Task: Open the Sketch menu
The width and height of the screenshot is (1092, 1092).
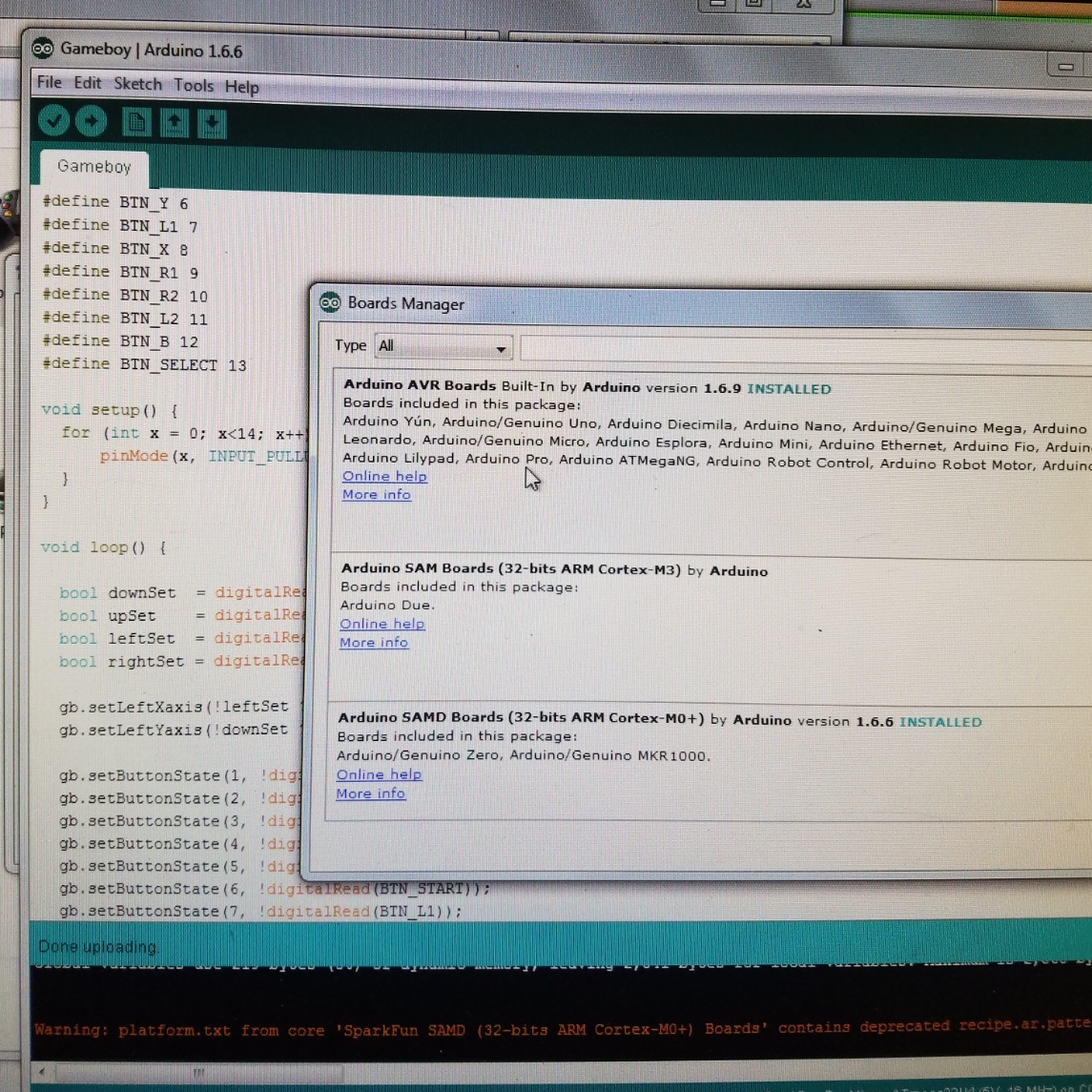Action: tap(138, 84)
